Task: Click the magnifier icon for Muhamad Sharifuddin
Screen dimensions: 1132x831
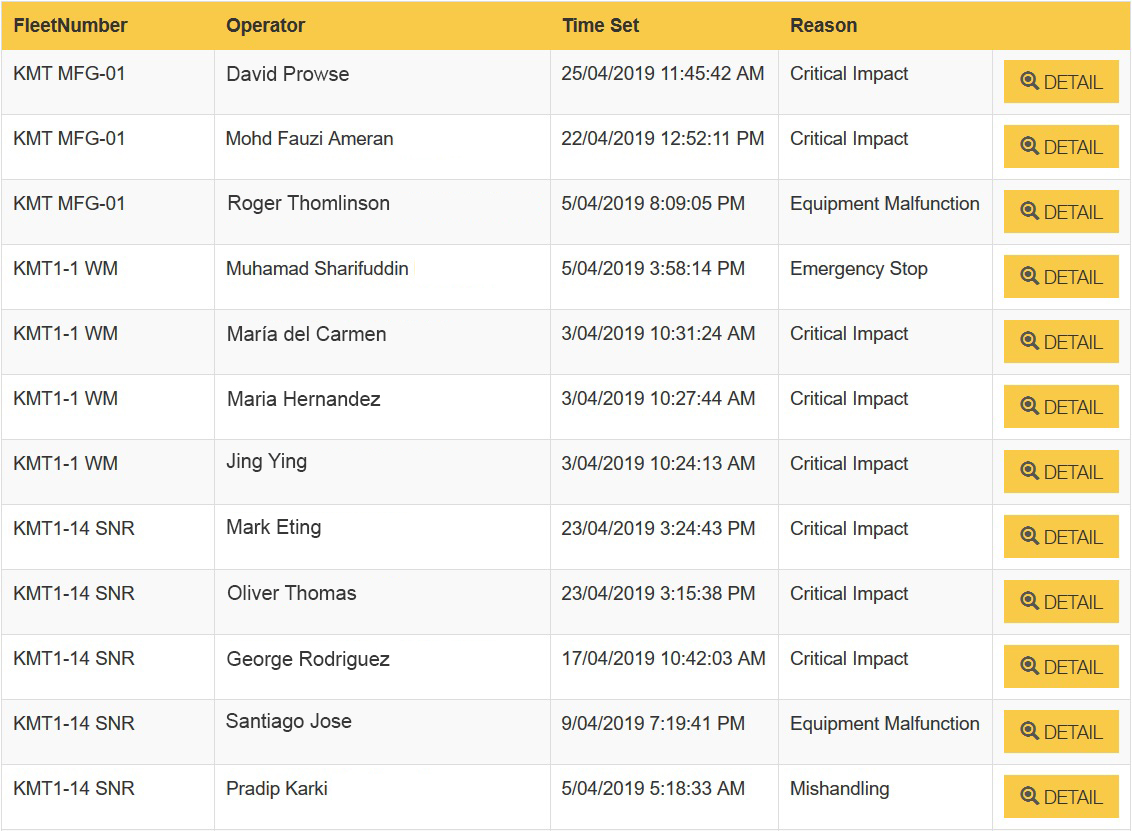Action: [1029, 277]
